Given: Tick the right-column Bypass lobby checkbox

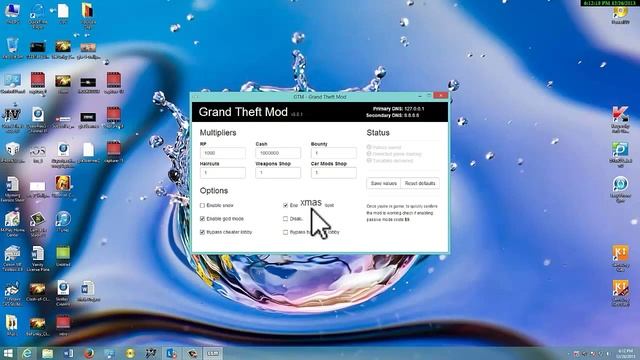Looking at the screenshot, I should (285, 232).
